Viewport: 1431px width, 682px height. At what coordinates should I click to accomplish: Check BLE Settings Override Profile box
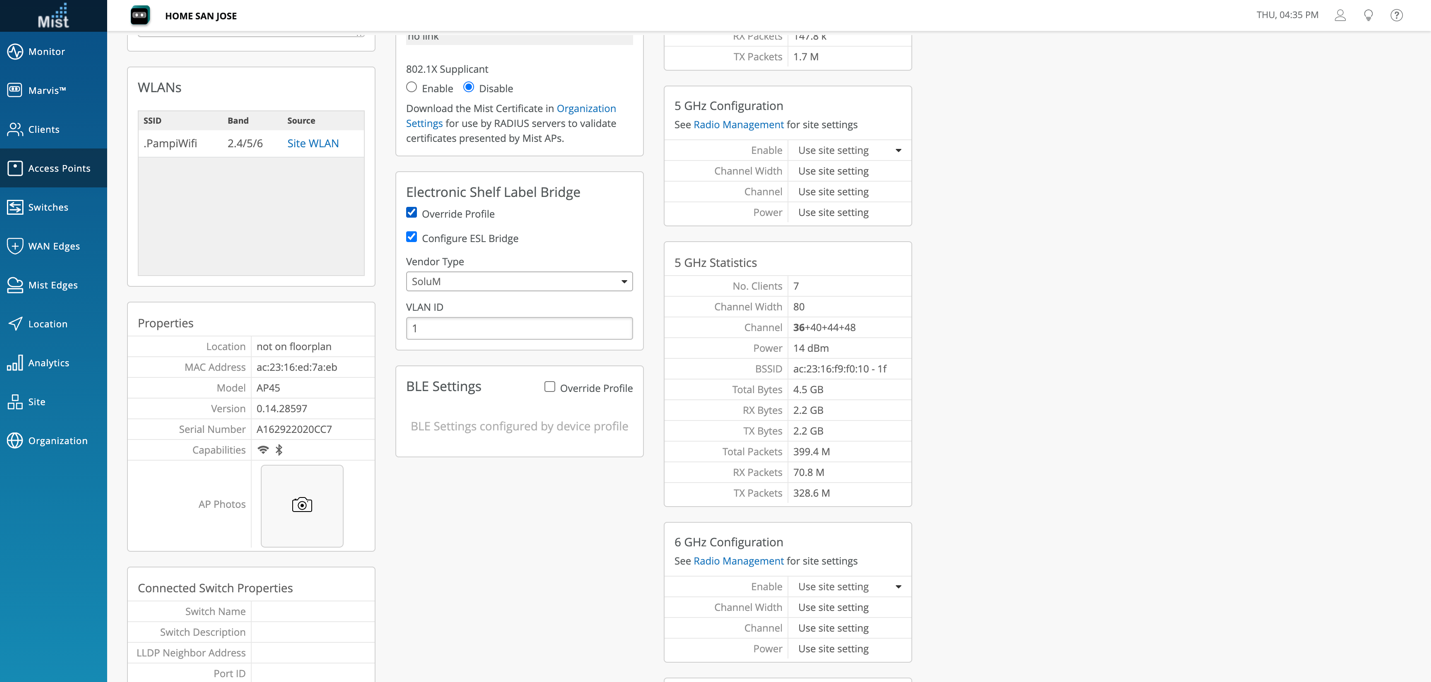tap(549, 387)
